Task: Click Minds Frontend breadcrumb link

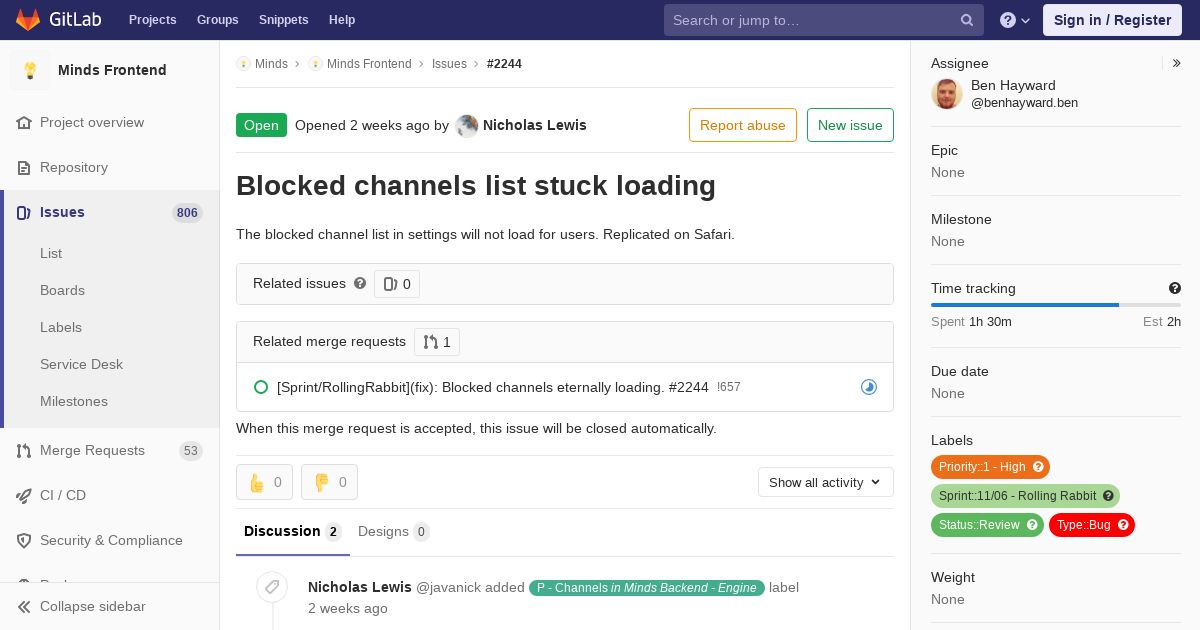Action: point(369,64)
